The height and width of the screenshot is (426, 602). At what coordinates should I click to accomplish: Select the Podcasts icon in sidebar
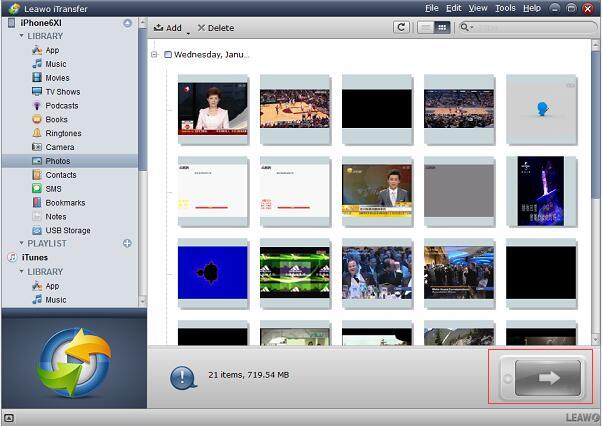click(37, 106)
